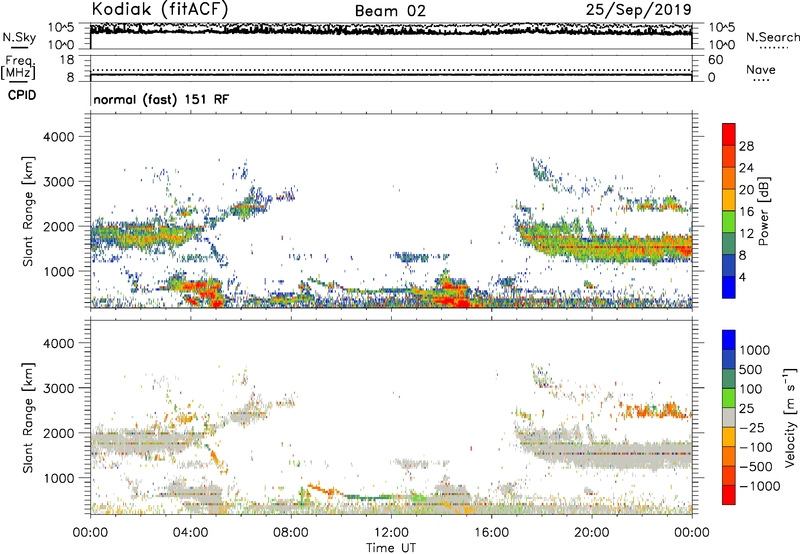Click the dotted line sample under N.Search
This screenshot has height=554, width=800.
tap(774, 48)
